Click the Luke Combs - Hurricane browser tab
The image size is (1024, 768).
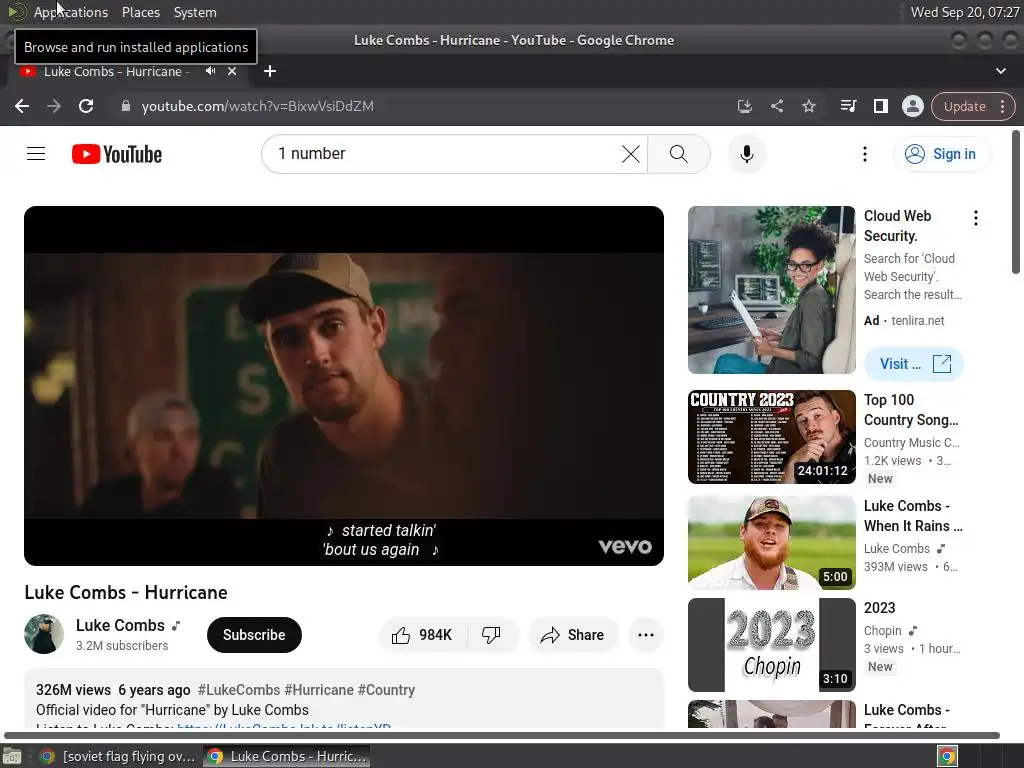click(116, 71)
